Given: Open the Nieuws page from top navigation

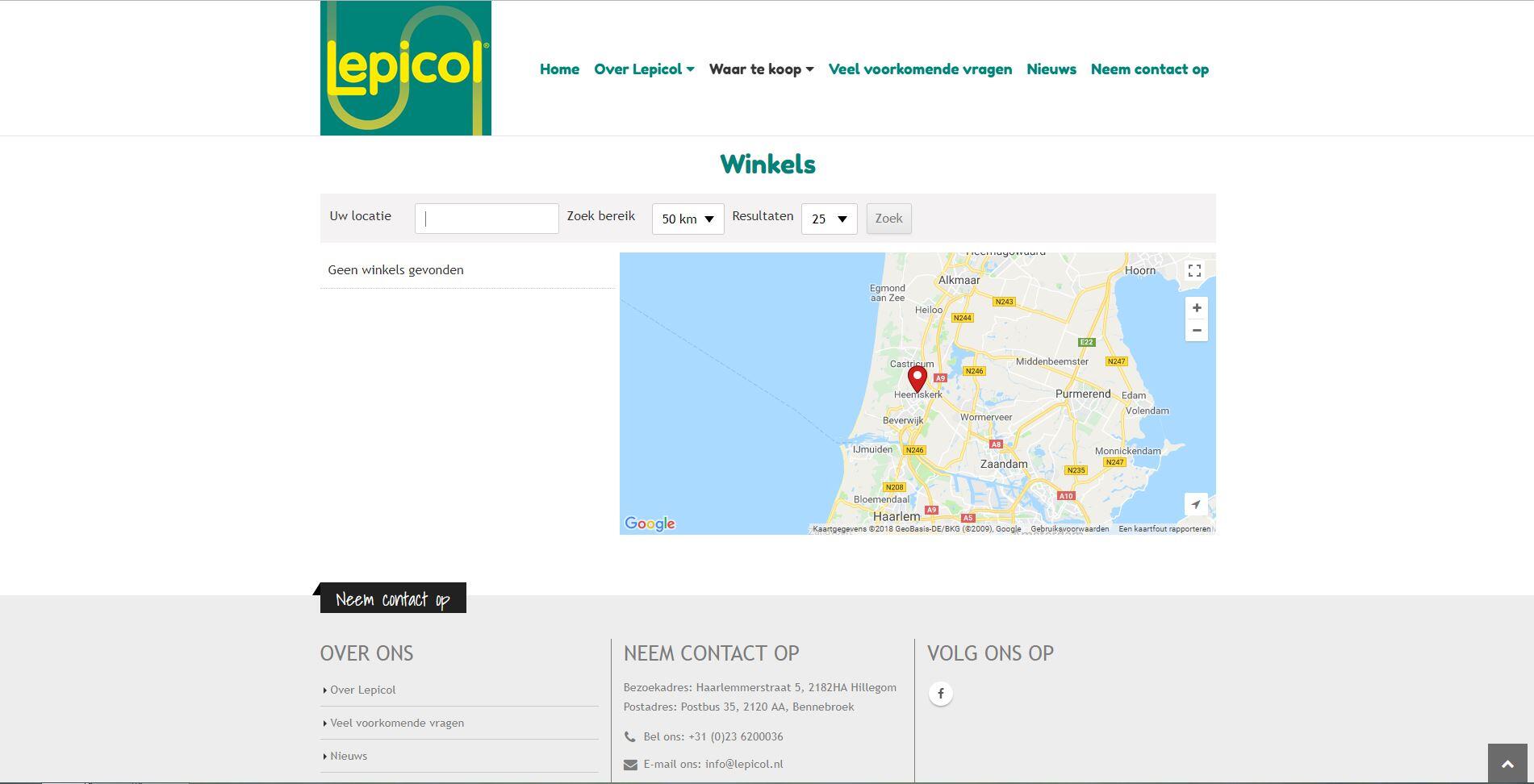Looking at the screenshot, I should (1051, 69).
